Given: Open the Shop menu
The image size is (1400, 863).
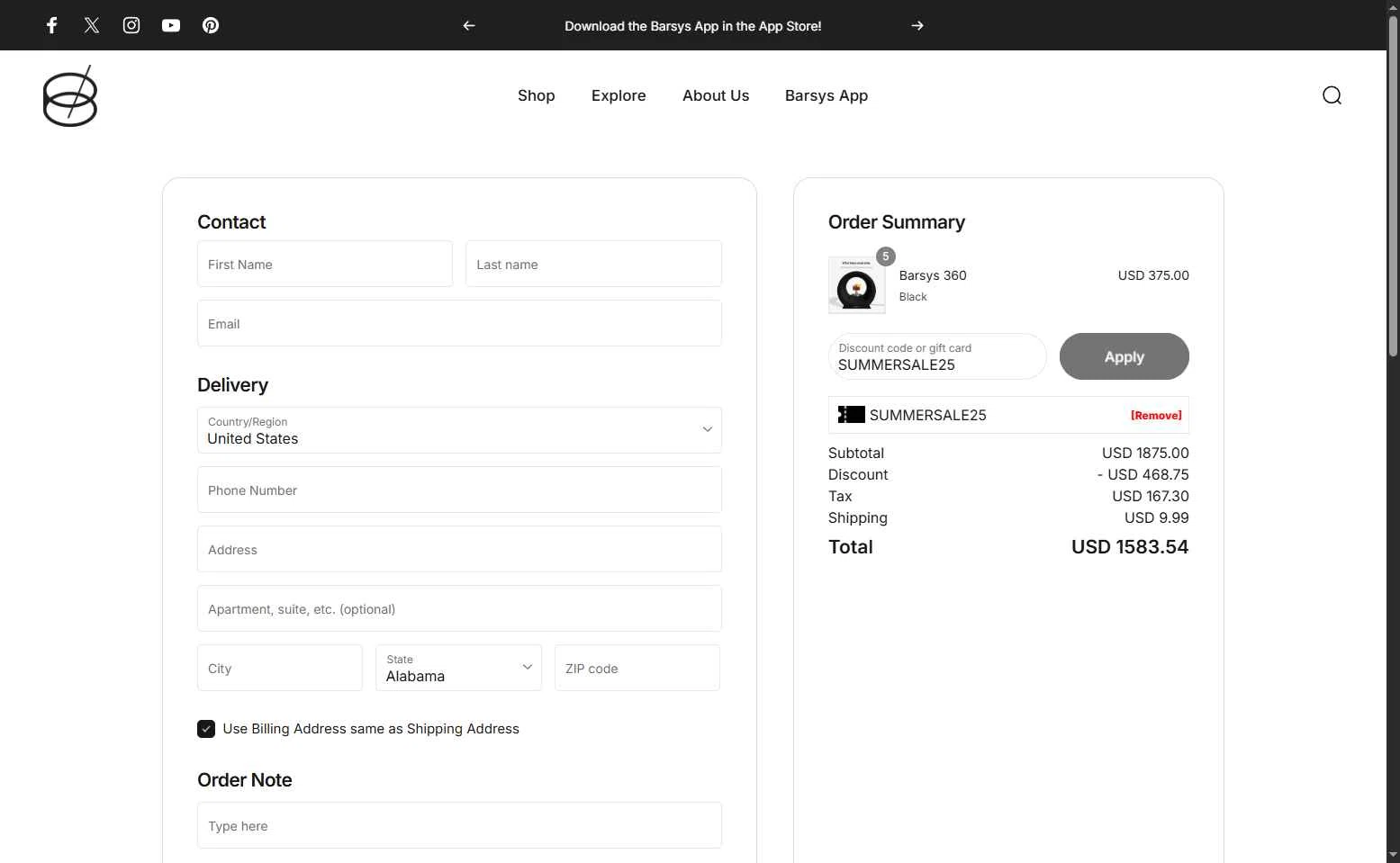Looking at the screenshot, I should [537, 95].
